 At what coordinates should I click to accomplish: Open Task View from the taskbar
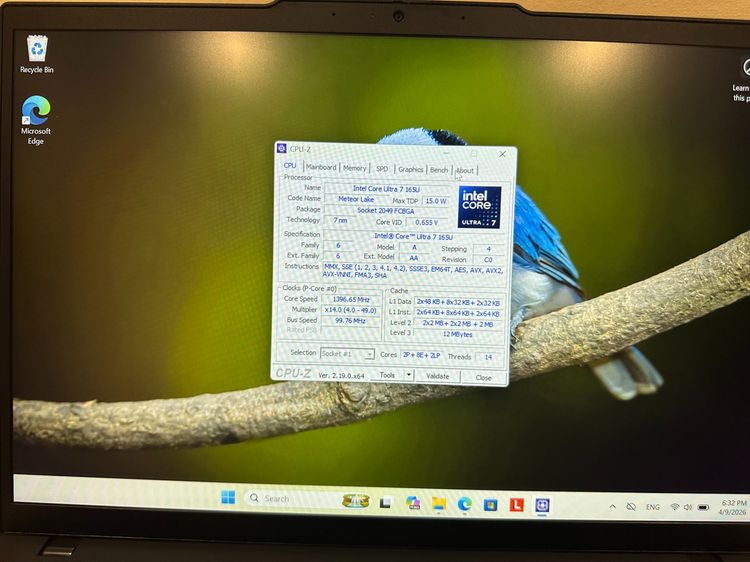point(386,503)
